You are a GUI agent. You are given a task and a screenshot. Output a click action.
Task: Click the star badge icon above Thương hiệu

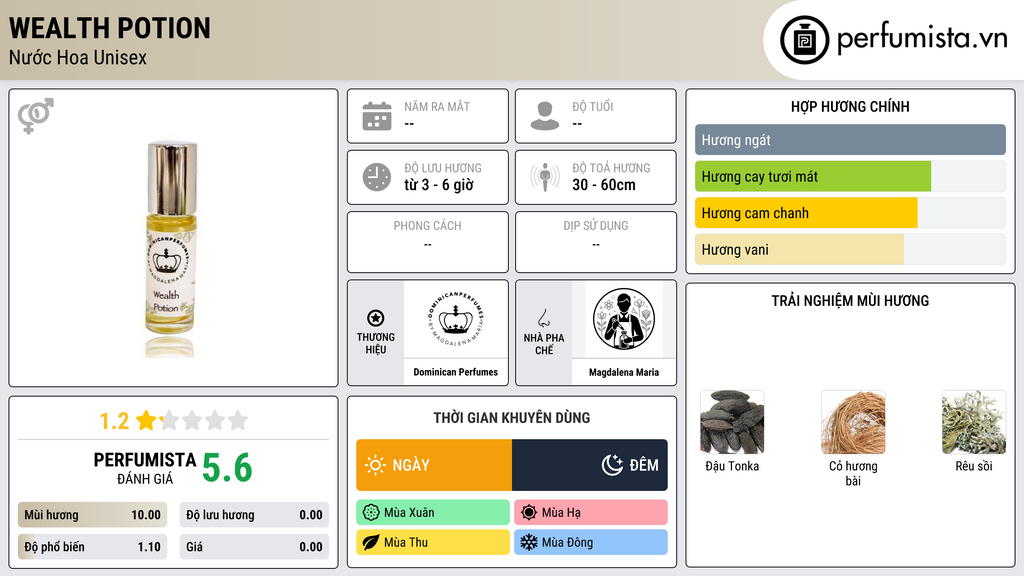pos(376,318)
